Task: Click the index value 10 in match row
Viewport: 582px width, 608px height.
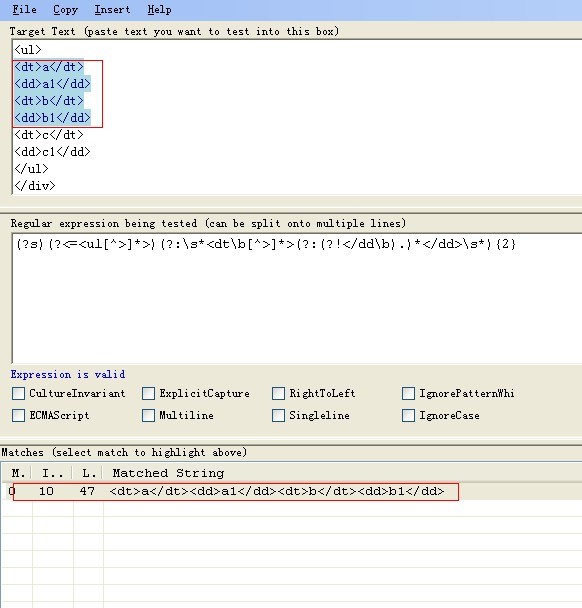Action: pos(46,491)
